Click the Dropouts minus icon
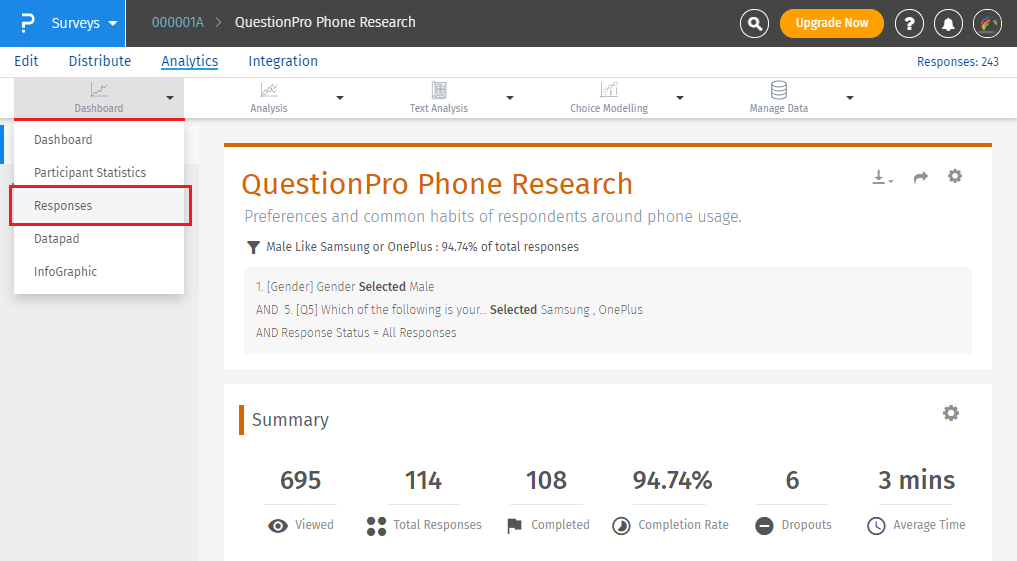This screenshot has width=1017, height=561. tap(765, 526)
